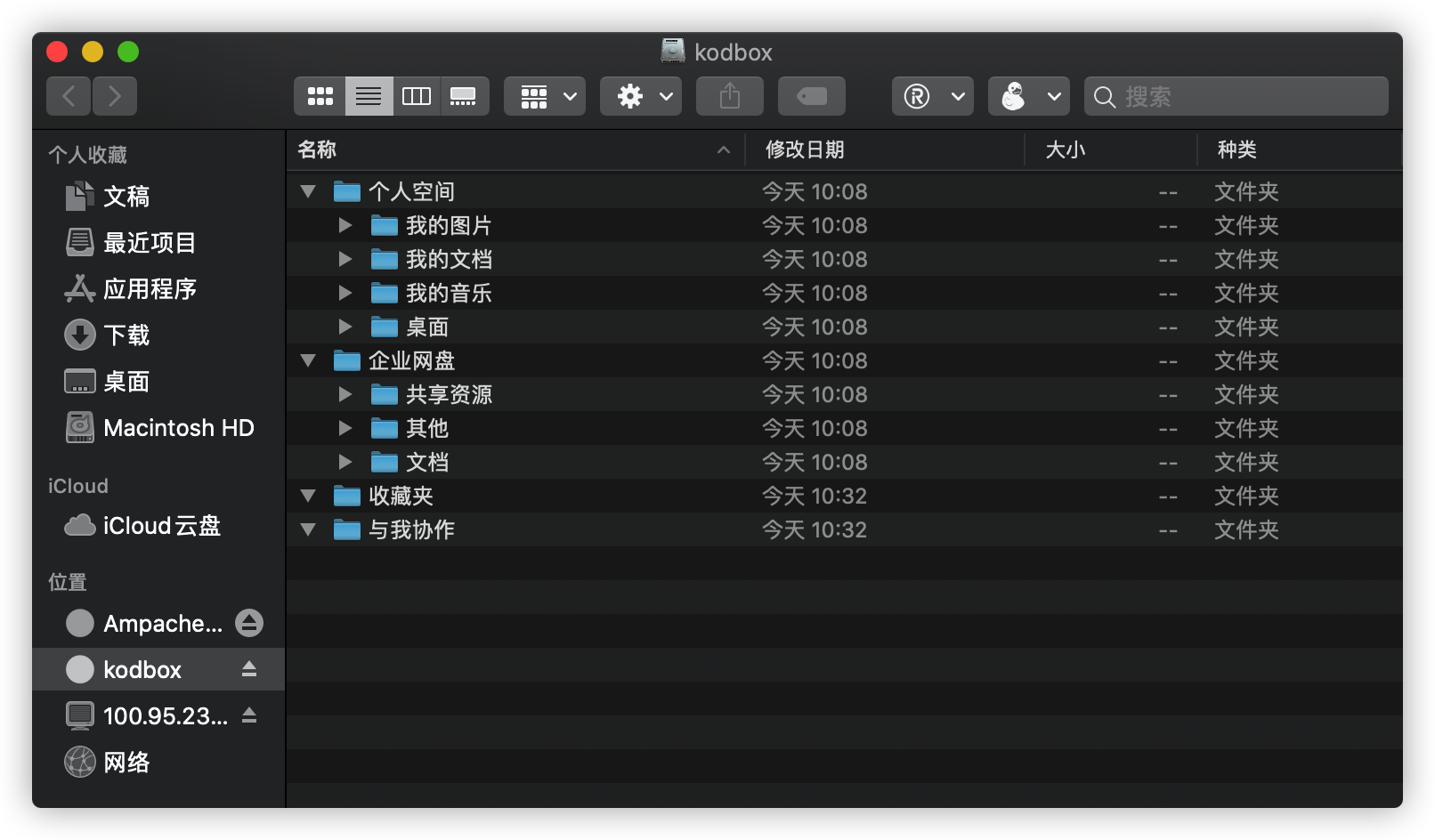Expand the 其他 folder
The height and width of the screenshot is (840, 1435).
tap(345, 428)
